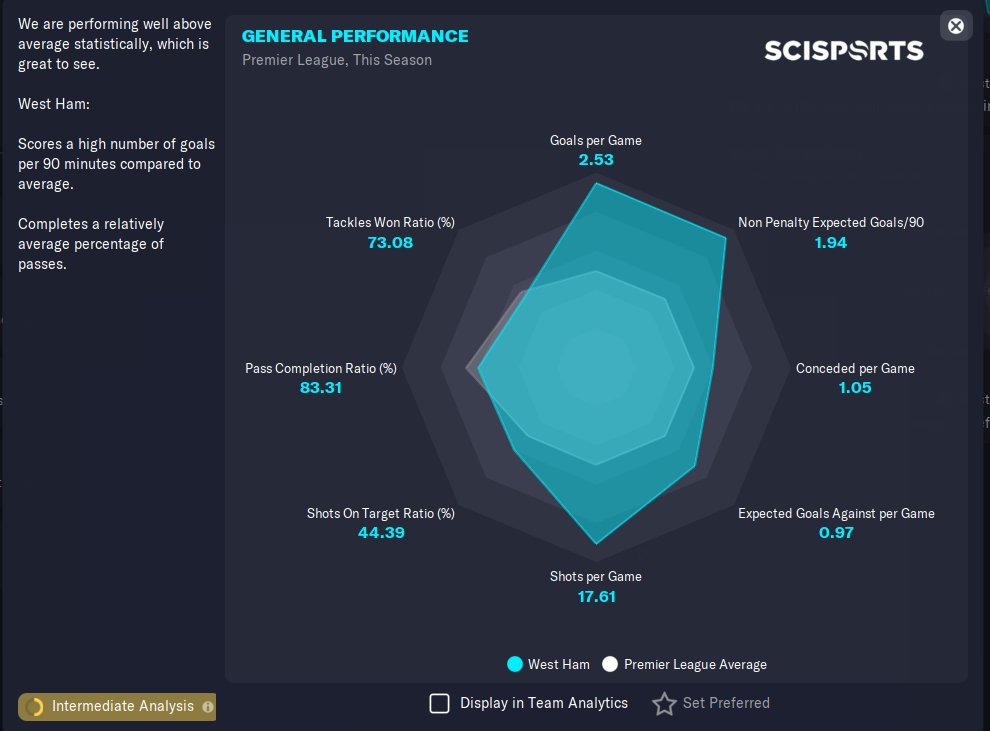Toggle Premier League Average legend label
990x731 pixels.
point(695,664)
